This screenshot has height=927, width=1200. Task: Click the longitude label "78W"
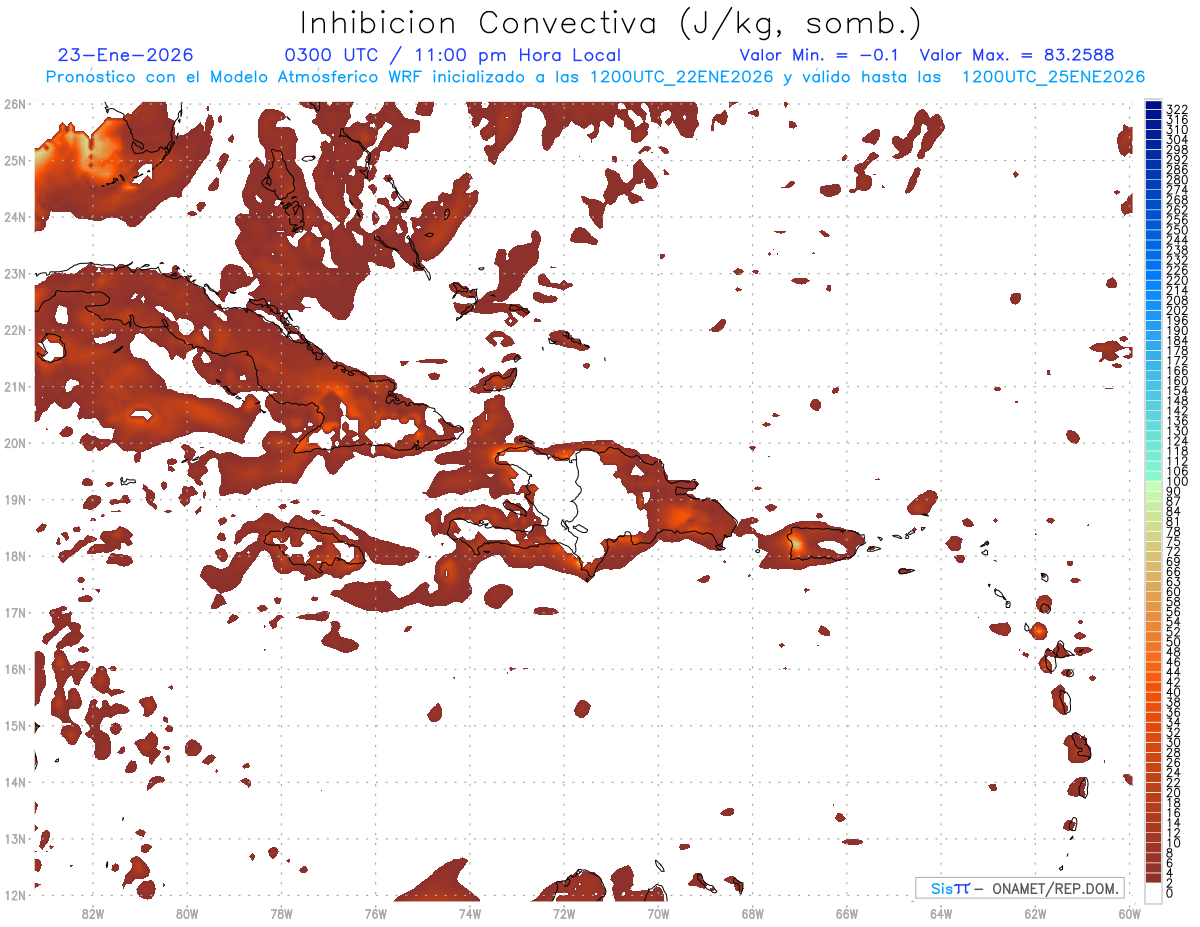click(x=281, y=913)
